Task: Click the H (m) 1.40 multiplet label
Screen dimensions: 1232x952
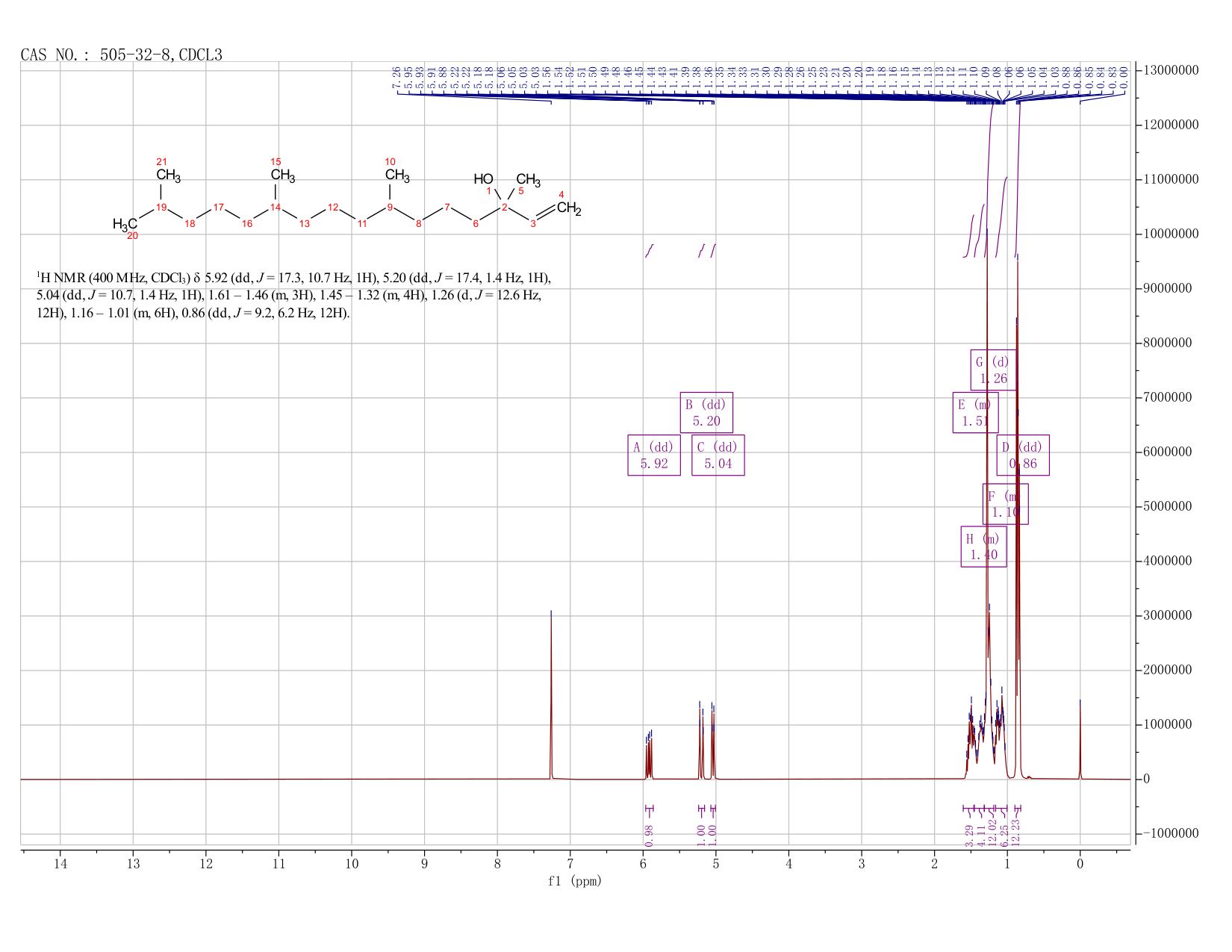Action: (983, 547)
